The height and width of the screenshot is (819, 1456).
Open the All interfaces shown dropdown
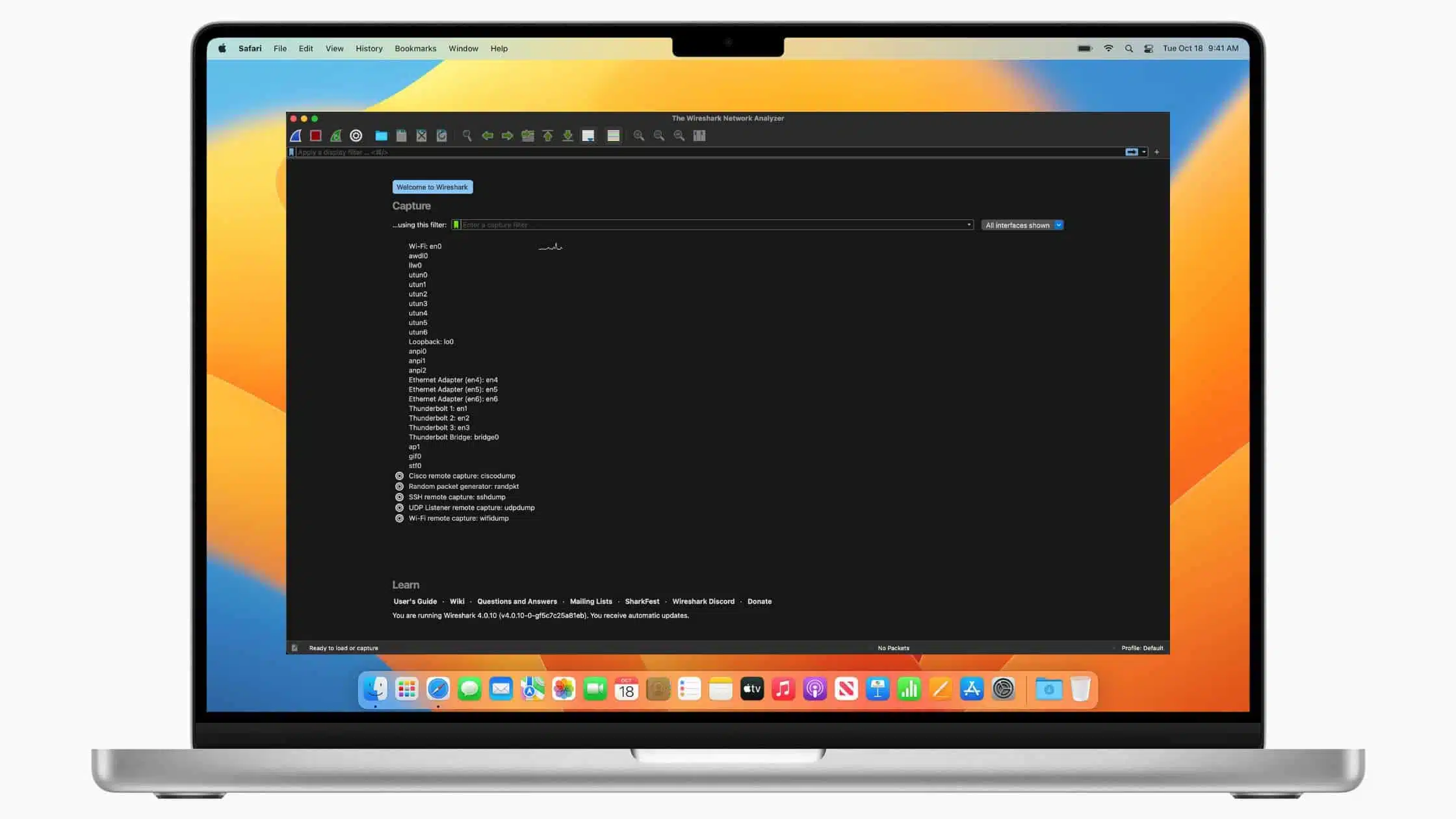1022,226
